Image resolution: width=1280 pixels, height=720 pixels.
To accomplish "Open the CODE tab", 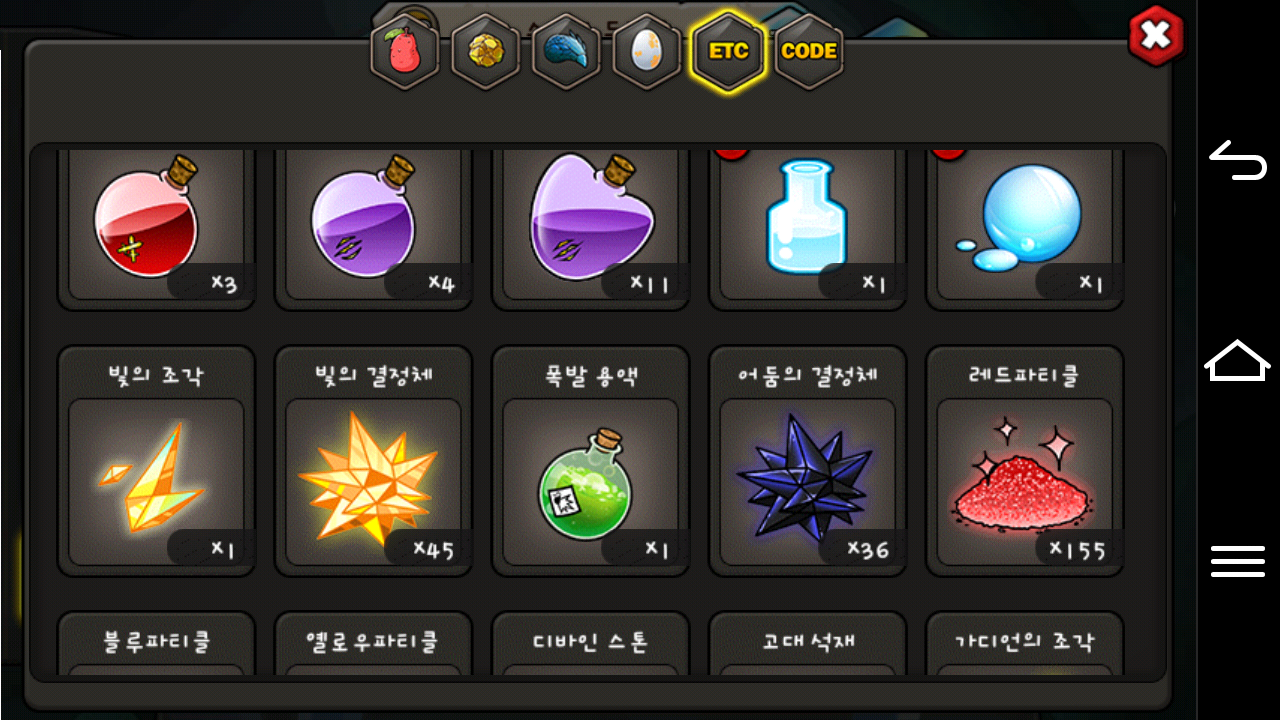I will click(x=808, y=52).
